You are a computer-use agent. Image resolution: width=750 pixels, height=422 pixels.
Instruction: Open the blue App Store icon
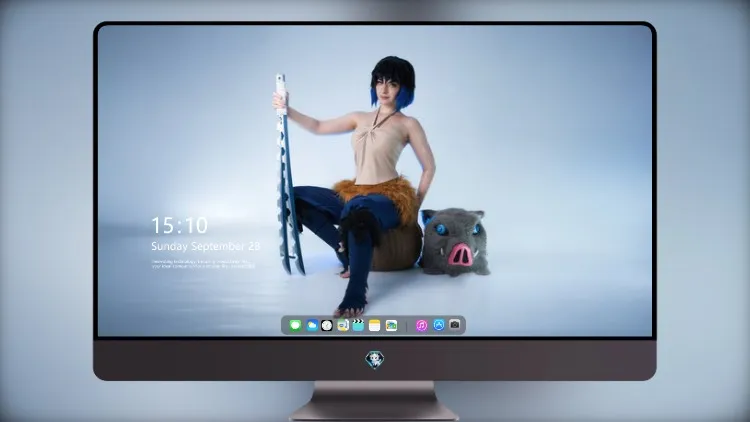pos(439,325)
